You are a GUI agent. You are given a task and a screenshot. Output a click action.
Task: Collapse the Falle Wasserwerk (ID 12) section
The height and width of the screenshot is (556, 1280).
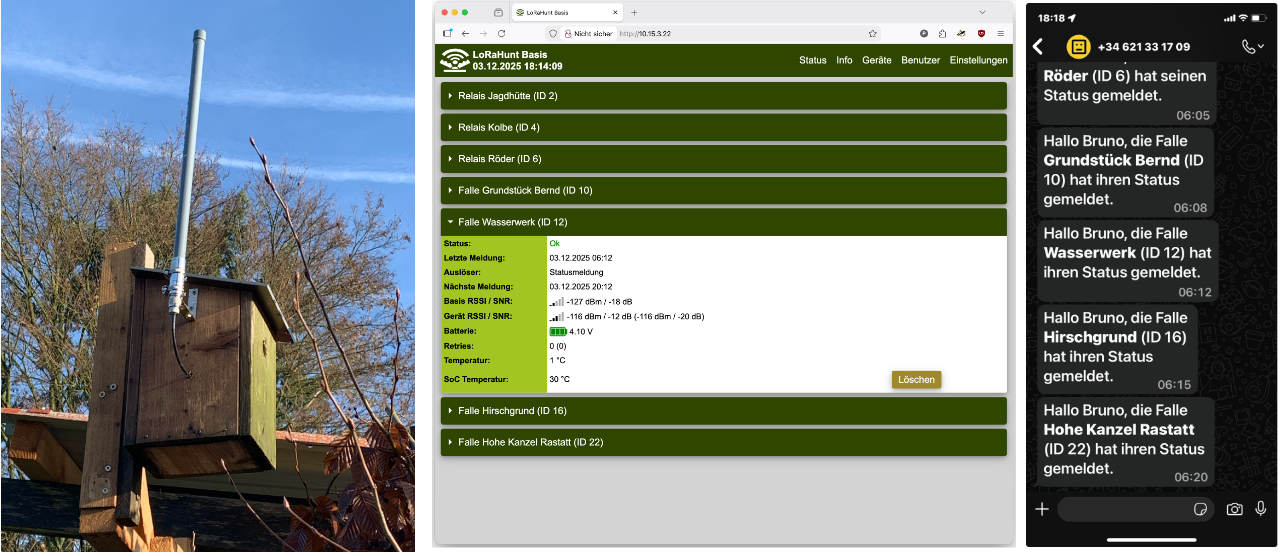[723, 222]
